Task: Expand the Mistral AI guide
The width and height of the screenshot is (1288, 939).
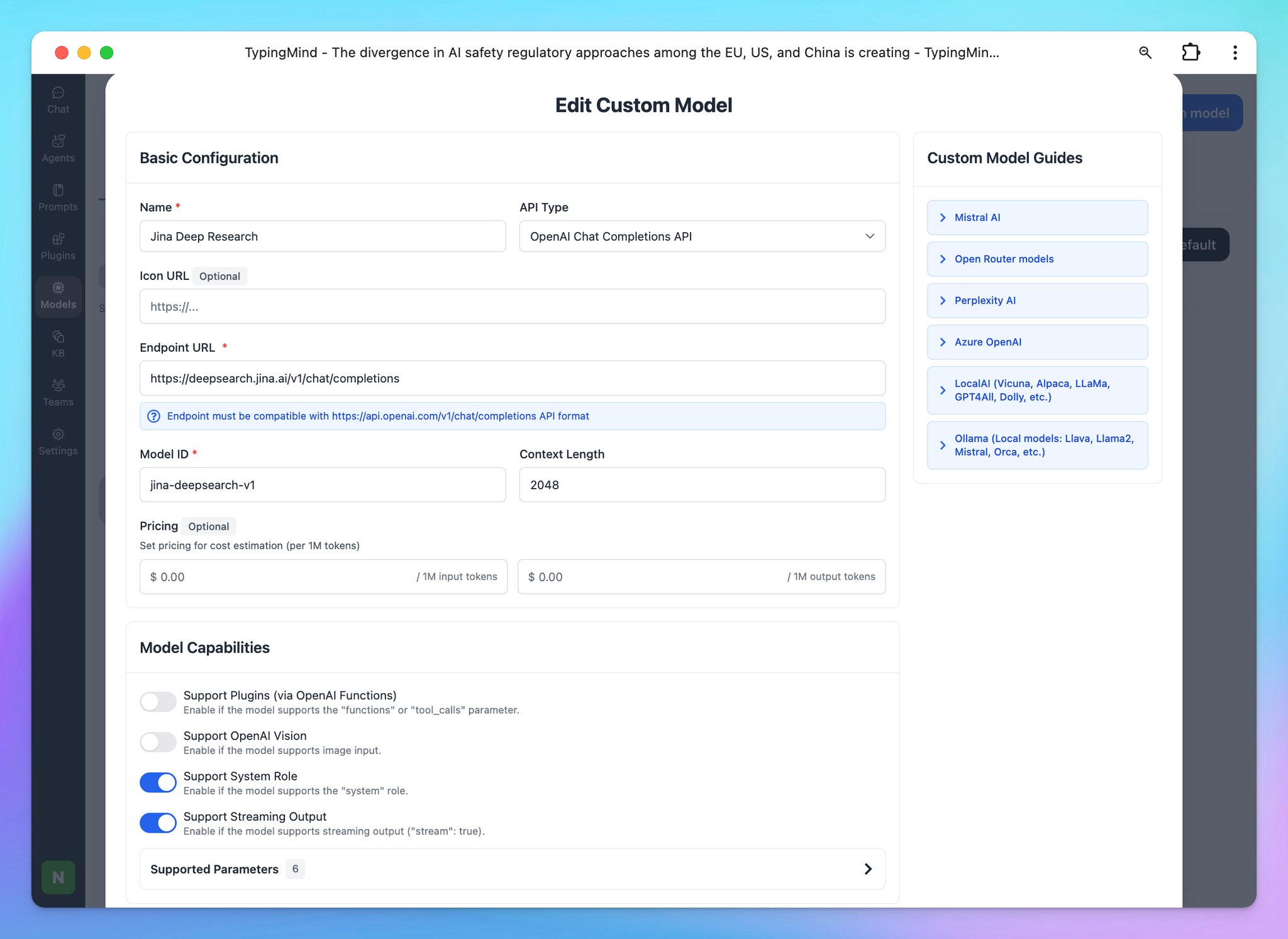Action: (x=1037, y=218)
